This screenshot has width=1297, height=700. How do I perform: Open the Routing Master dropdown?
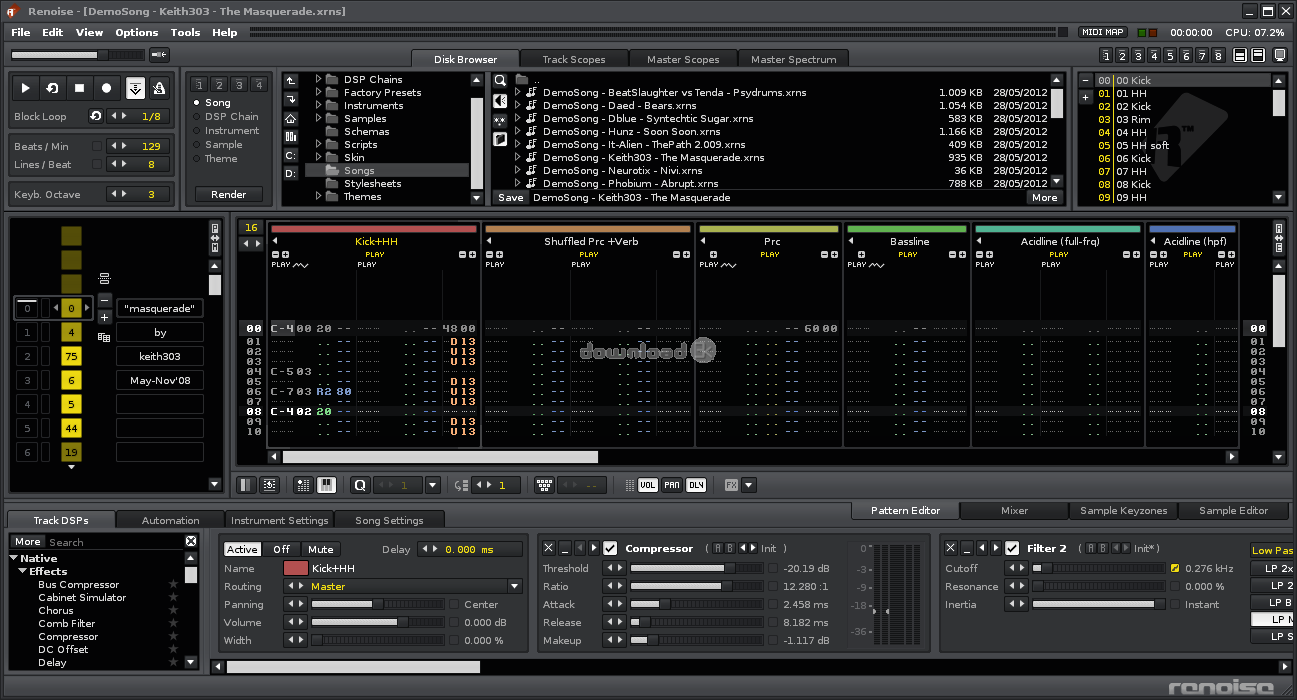[515, 587]
